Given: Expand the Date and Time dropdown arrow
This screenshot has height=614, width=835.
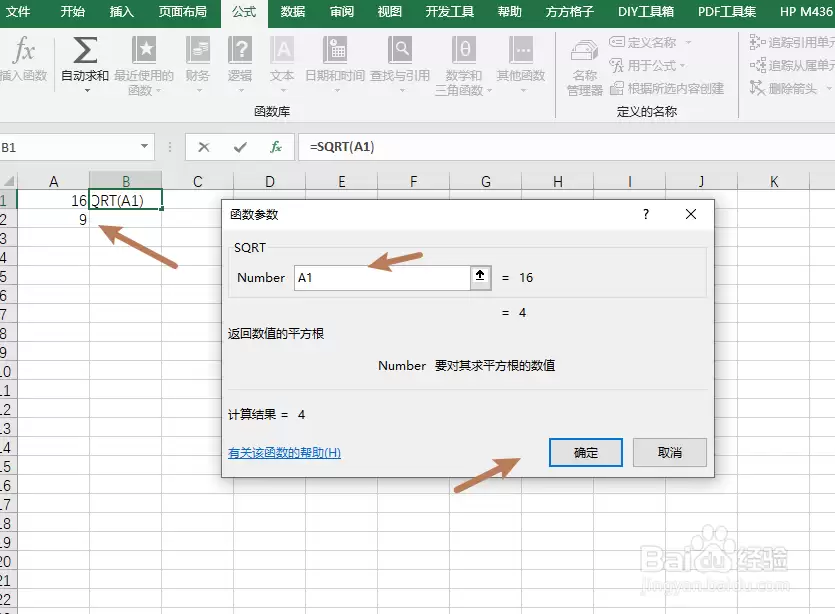Looking at the screenshot, I should pyautogui.click(x=337, y=91).
